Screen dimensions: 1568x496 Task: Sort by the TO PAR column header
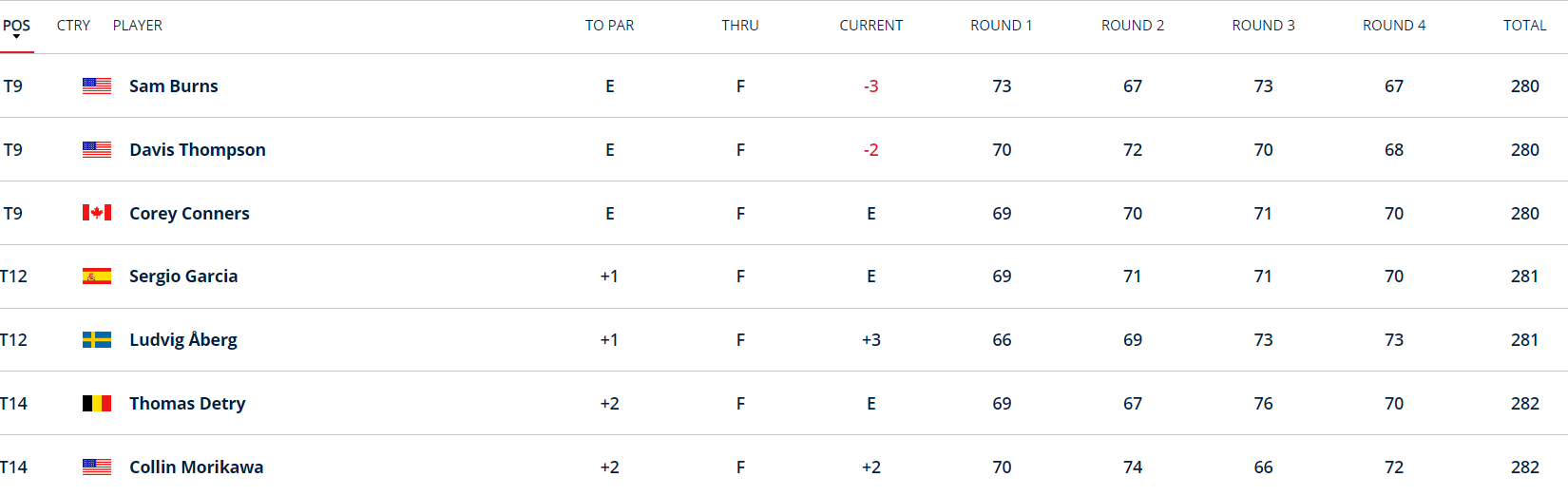(x=609, y=26)
